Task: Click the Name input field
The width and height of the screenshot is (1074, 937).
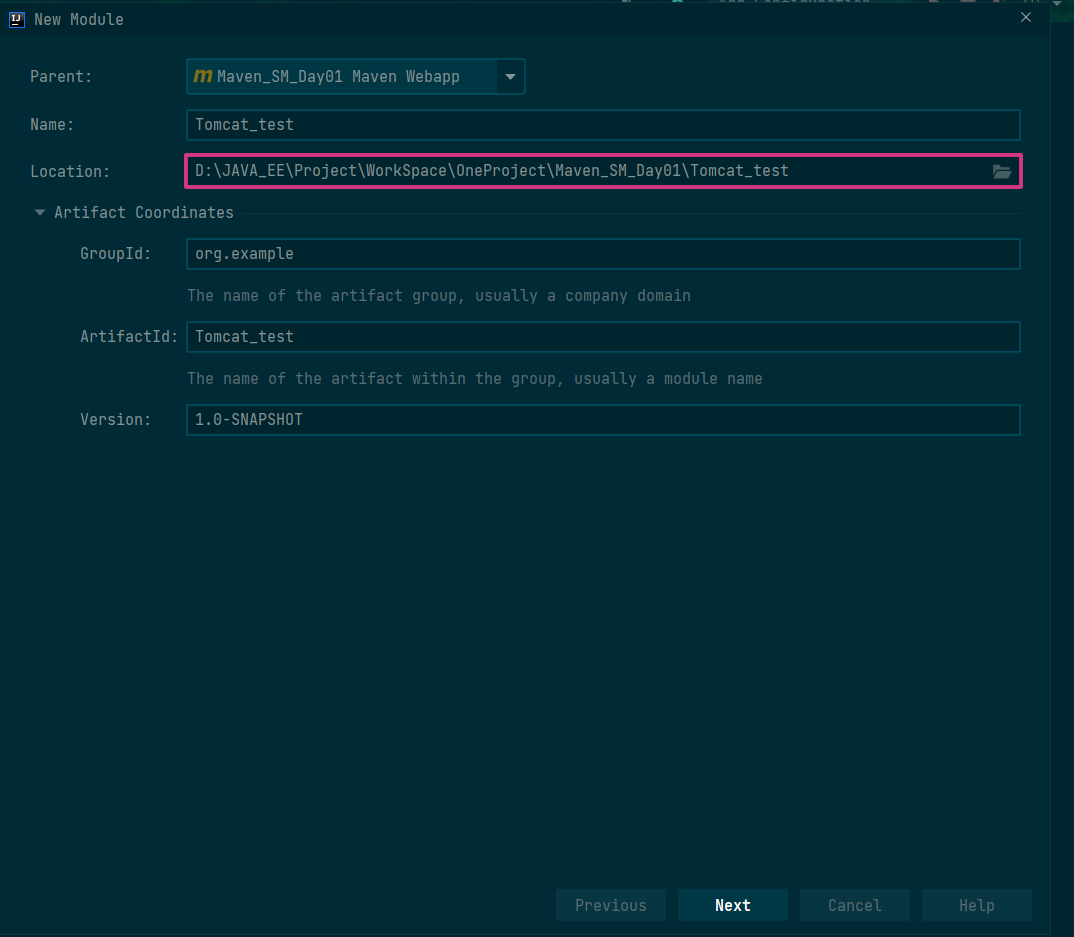Action: click(603, 125)
